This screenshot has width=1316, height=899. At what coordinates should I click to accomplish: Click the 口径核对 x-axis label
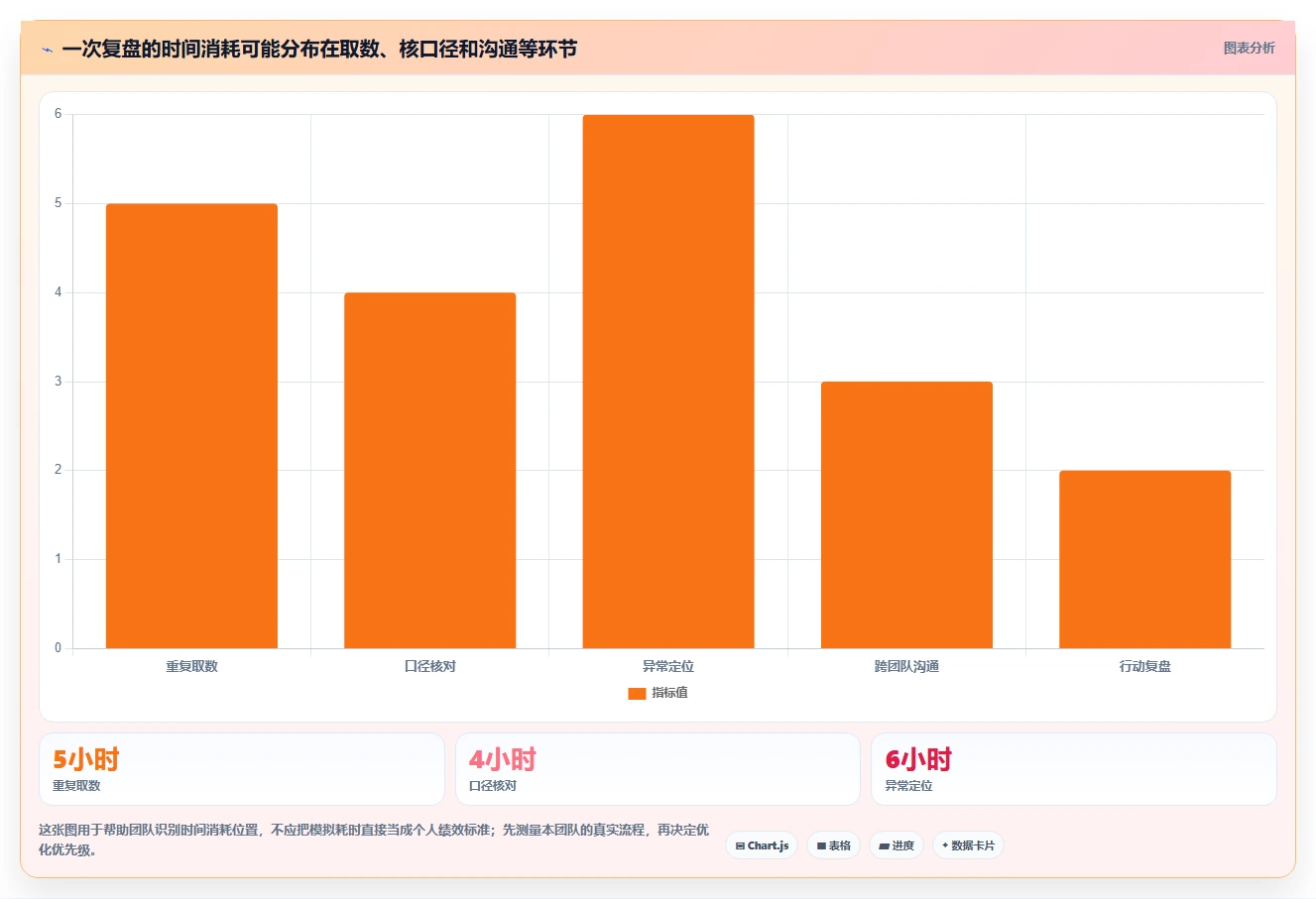pos(429,666)
